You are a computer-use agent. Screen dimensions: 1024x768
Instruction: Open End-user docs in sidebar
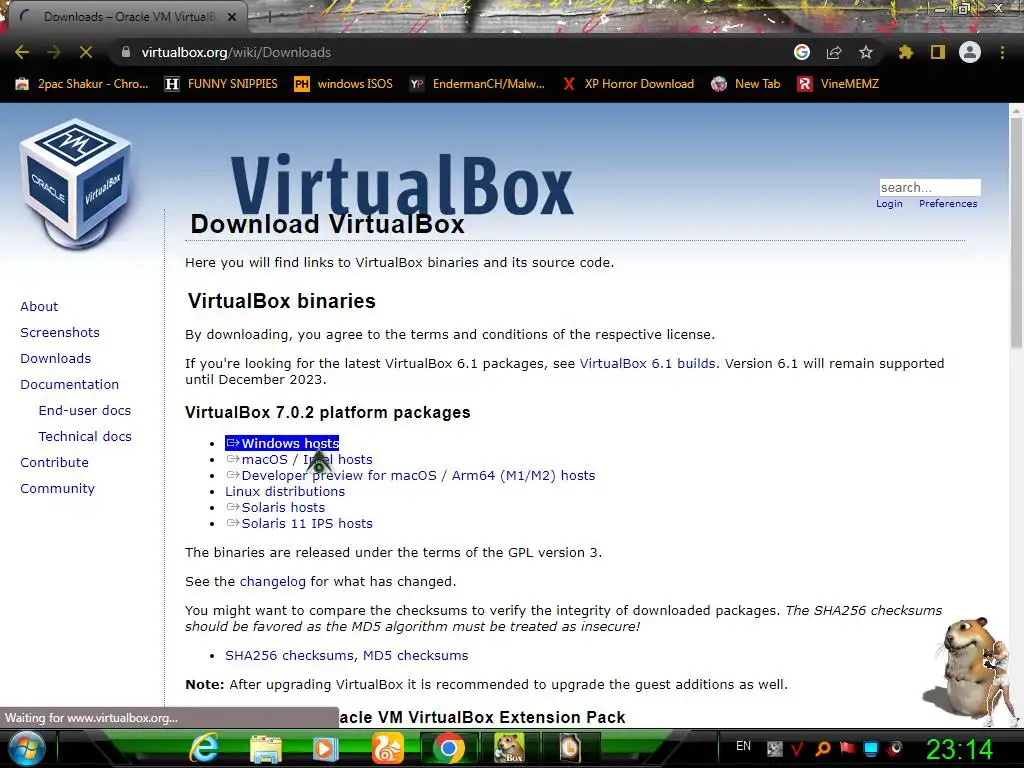[x=85, y=411]
